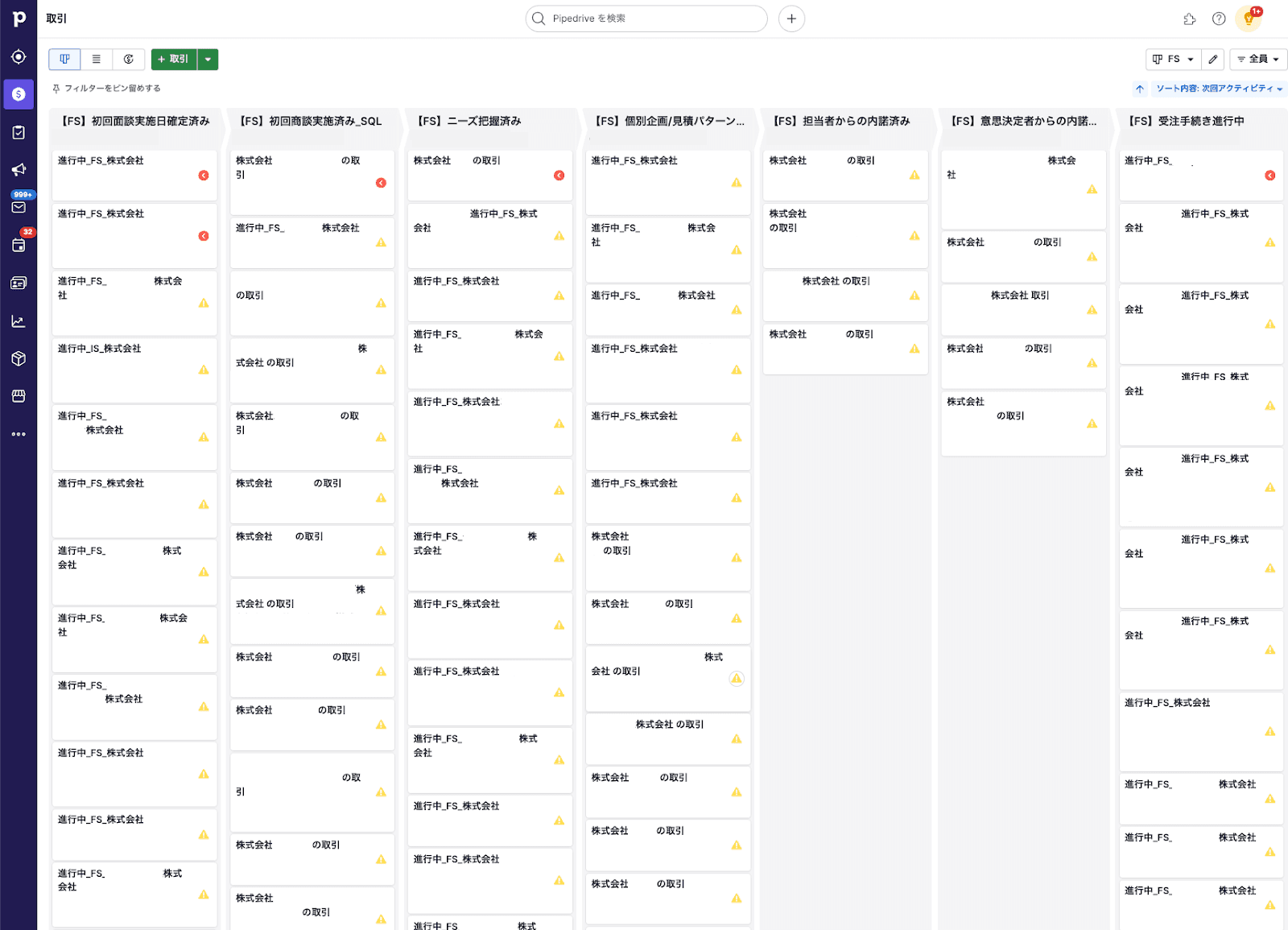Click the pencil edit pipeline icon
The width and height of the screenshot is (1288, 930).
(1213, 59)
